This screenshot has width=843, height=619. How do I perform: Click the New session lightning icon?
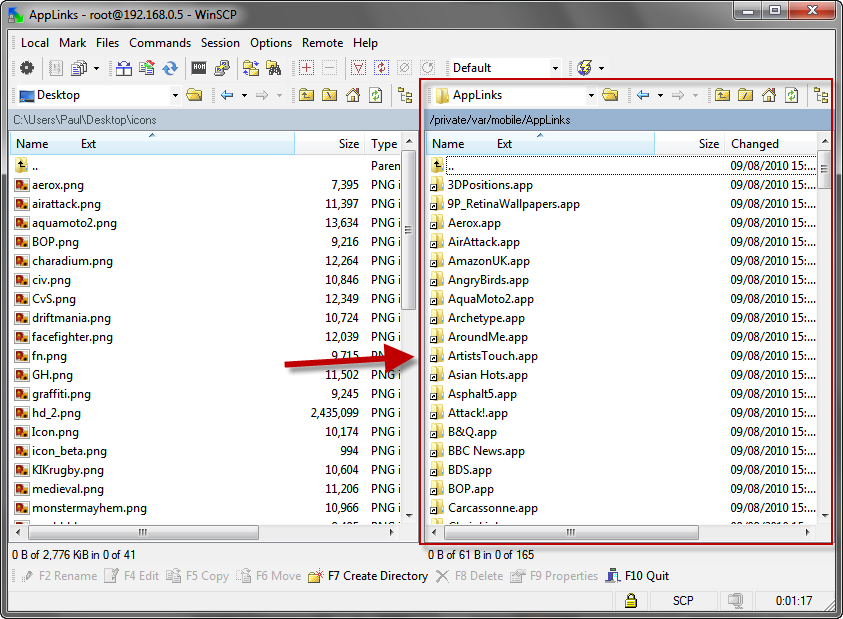tap(584, 68)
